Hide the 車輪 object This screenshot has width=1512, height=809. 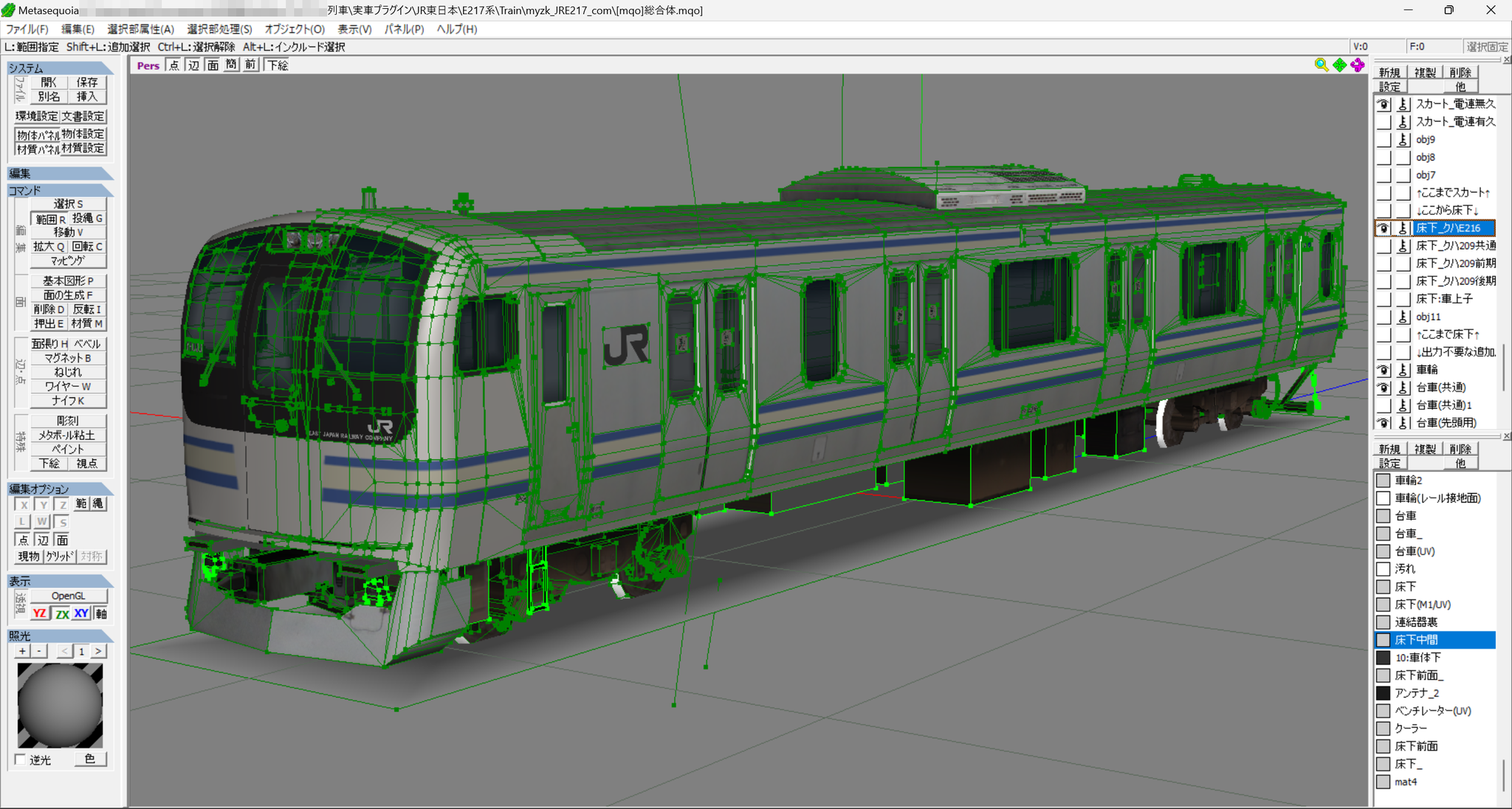click(1384, 370)
